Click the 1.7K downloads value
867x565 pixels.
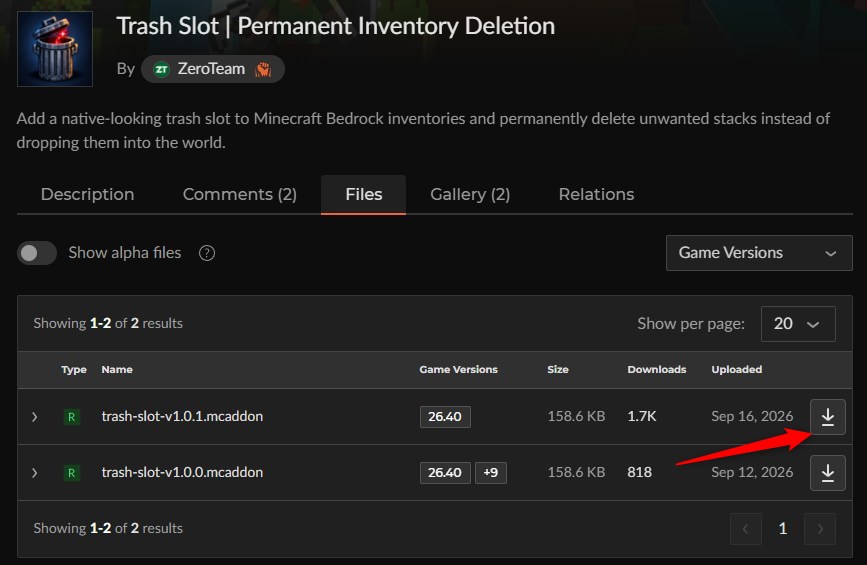(641, 416)
